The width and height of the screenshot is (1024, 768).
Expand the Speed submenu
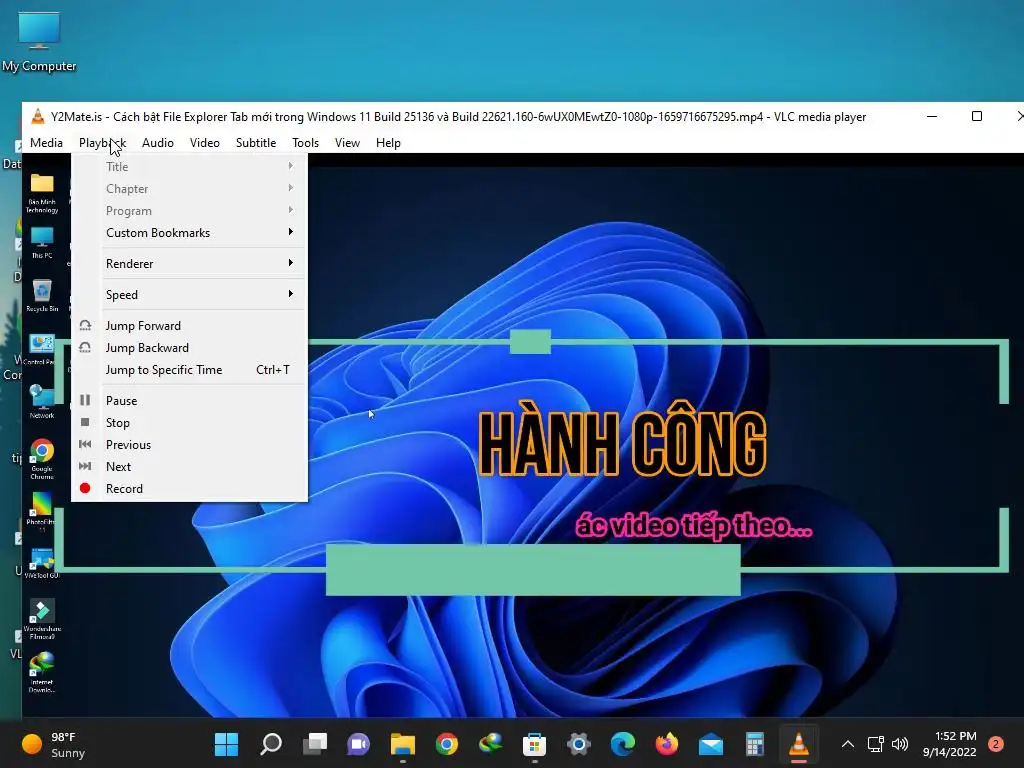click(x=189, y=295)
